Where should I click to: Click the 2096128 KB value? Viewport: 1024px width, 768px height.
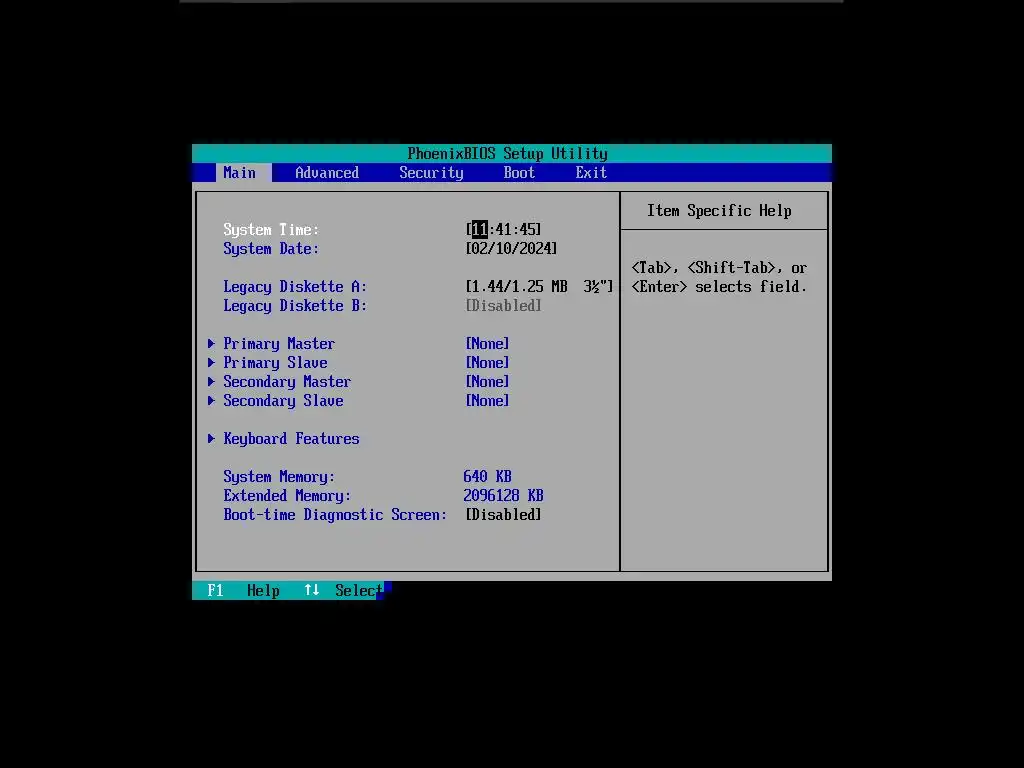(x=504, y=496)
